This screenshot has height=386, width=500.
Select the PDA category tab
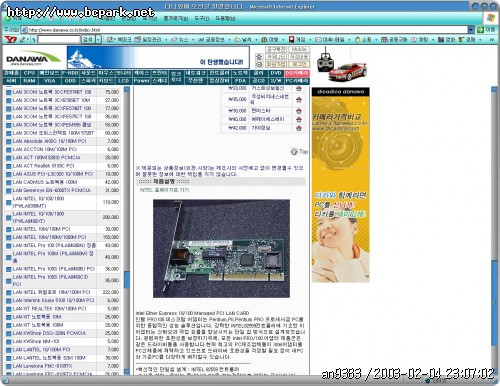240,81
